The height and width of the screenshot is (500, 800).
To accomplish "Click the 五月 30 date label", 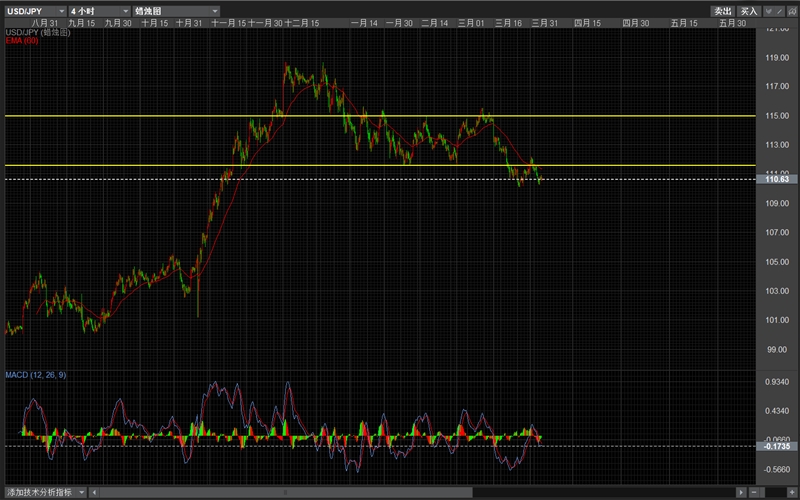I will point(733,23).
